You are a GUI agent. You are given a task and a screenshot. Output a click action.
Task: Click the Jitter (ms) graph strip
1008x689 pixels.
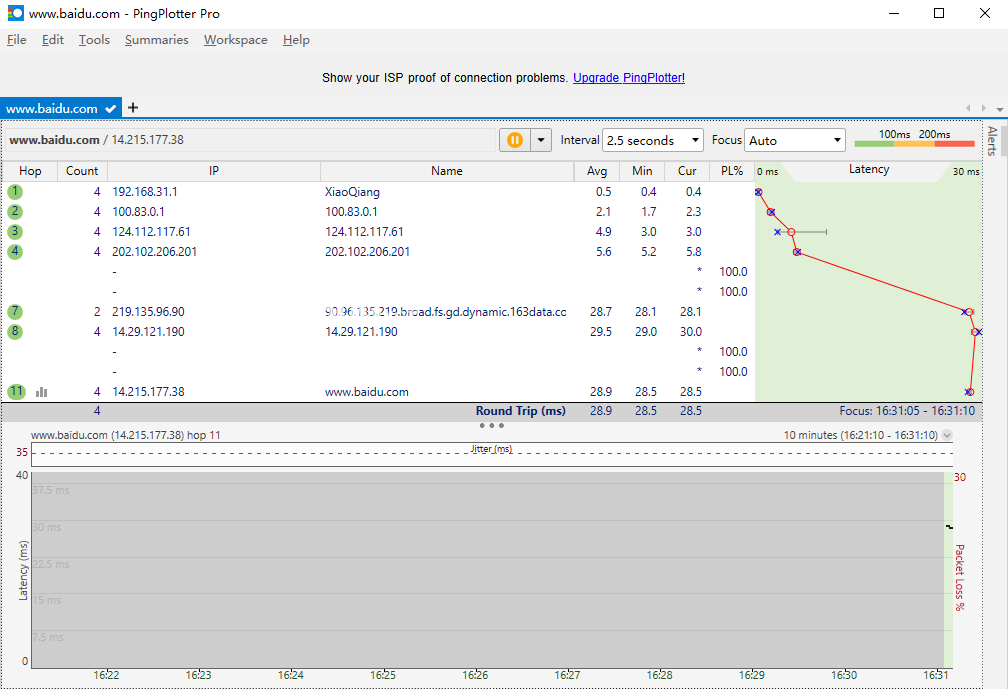(492, 454)
